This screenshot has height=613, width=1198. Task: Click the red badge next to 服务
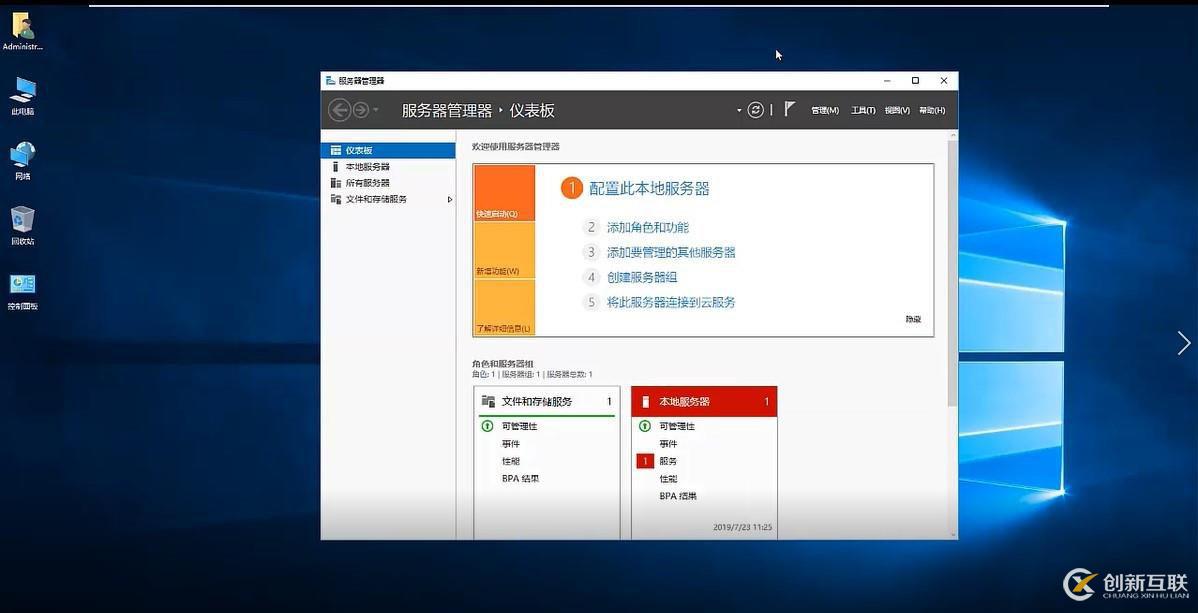click(x=645, y=461)
